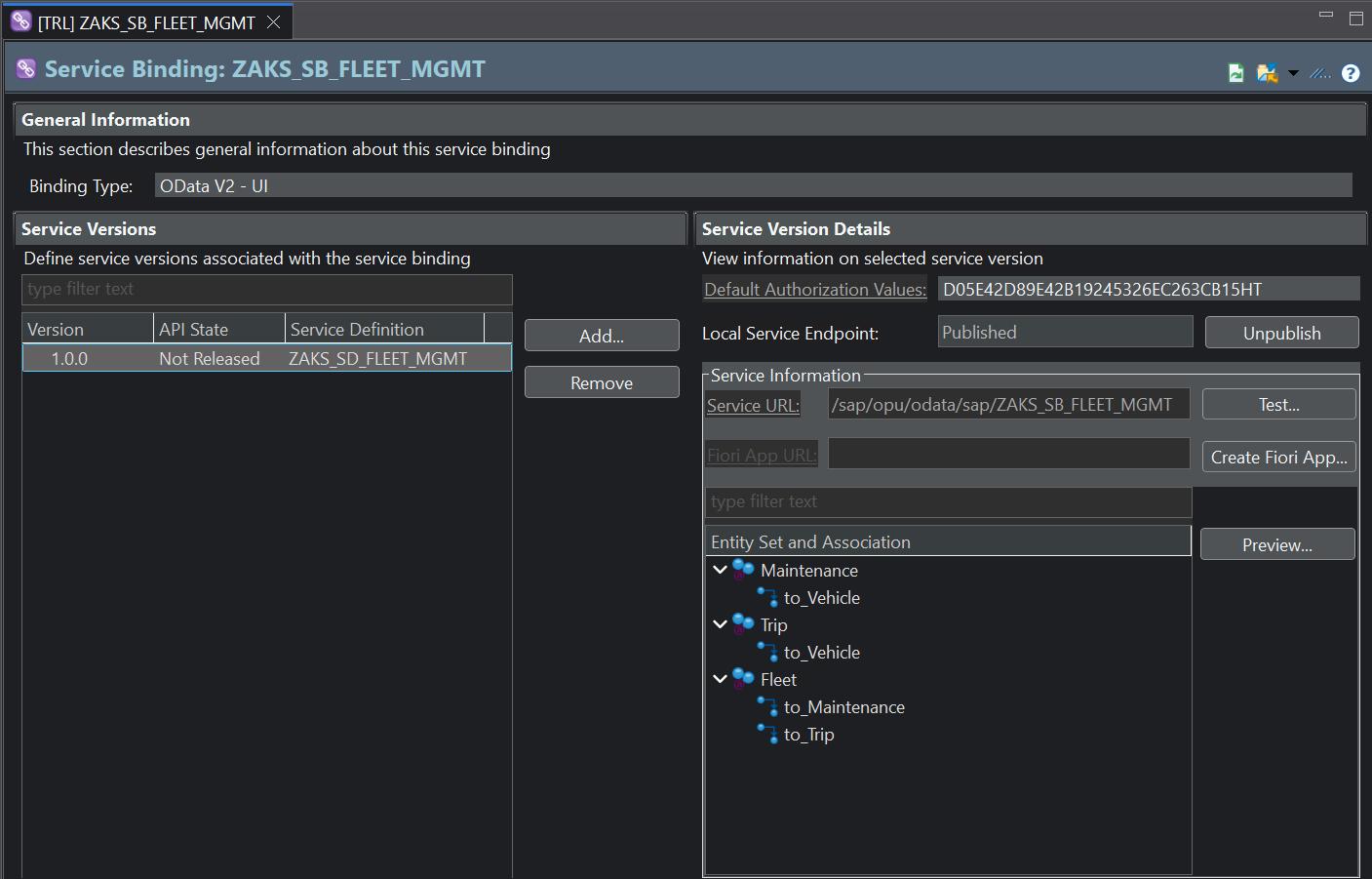The width and height of the screenshot is (1372, 879).
Task: Collapse the Trip entity set node
Action: click(x=720, y=624)
